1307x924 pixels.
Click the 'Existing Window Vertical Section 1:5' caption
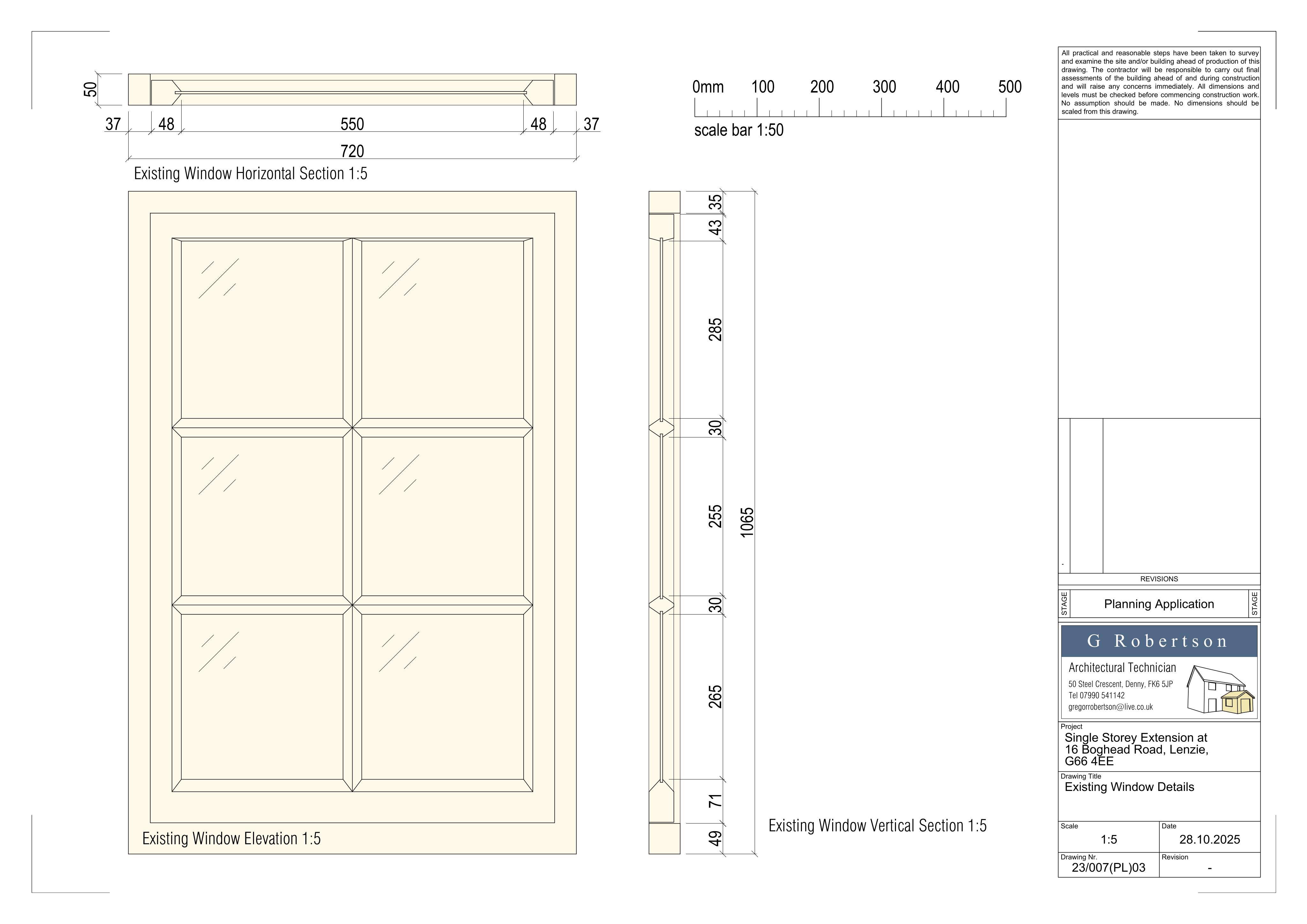(x=877, y=825)
